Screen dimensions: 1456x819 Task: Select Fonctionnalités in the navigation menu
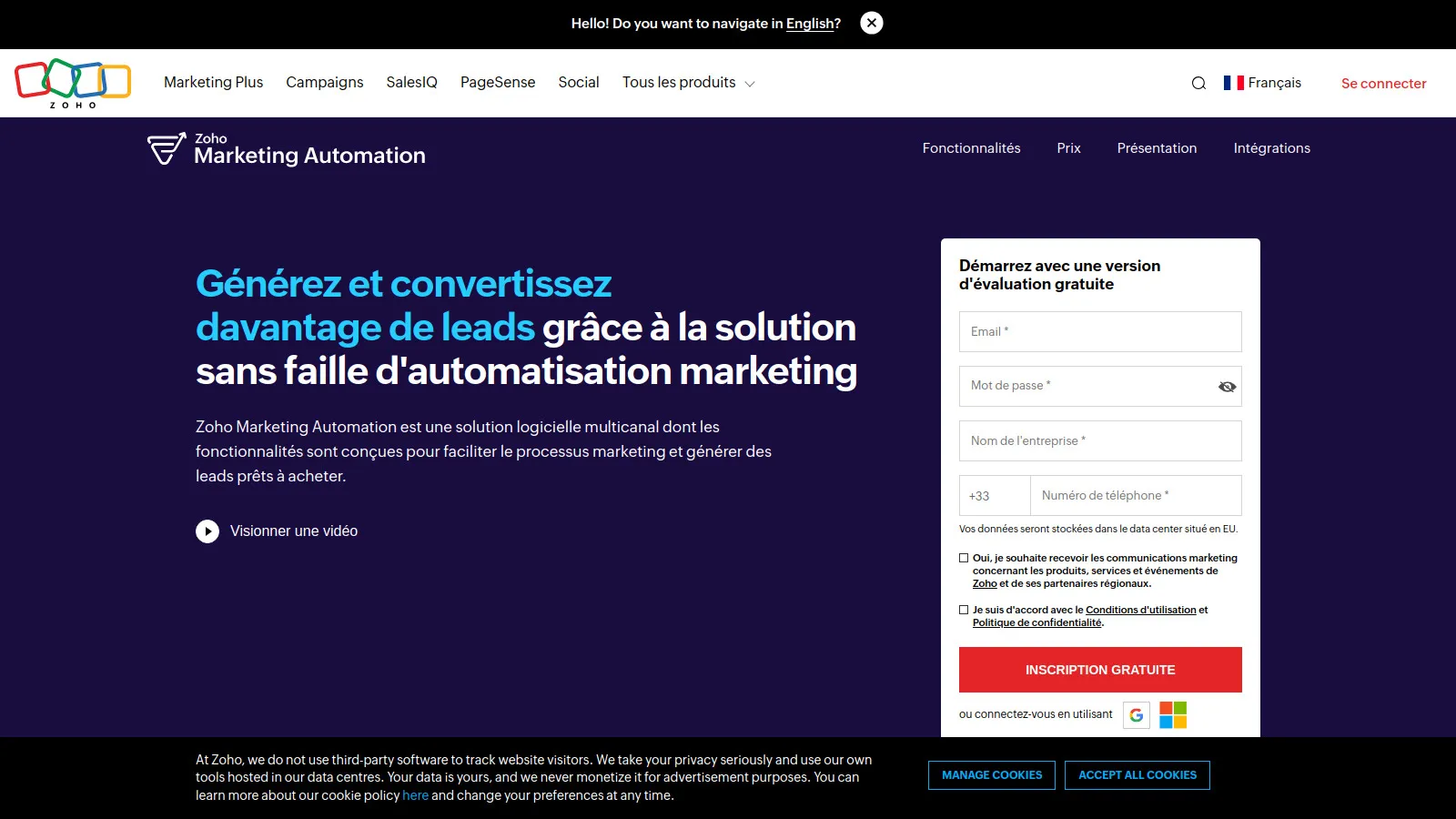971,147
